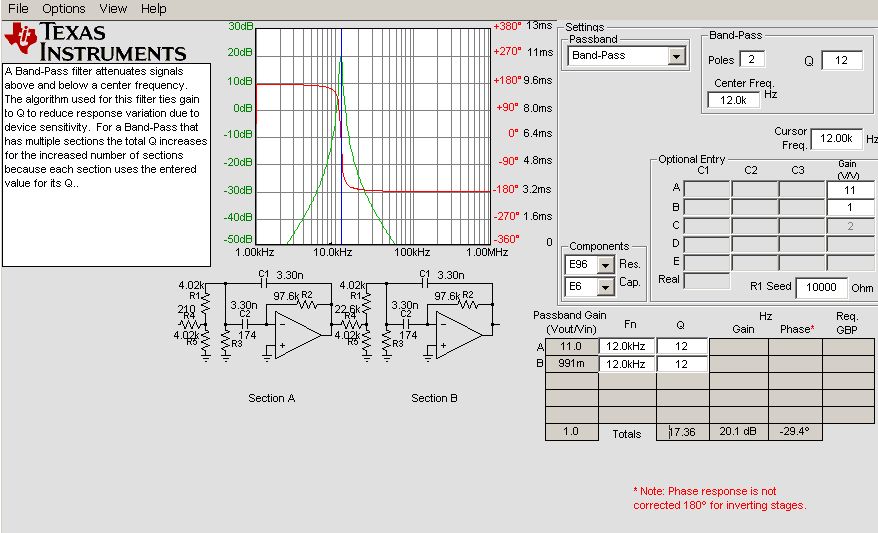Click the Fn field for section B
The width and height of the screenshot is (878, 533).
[627, 364]
